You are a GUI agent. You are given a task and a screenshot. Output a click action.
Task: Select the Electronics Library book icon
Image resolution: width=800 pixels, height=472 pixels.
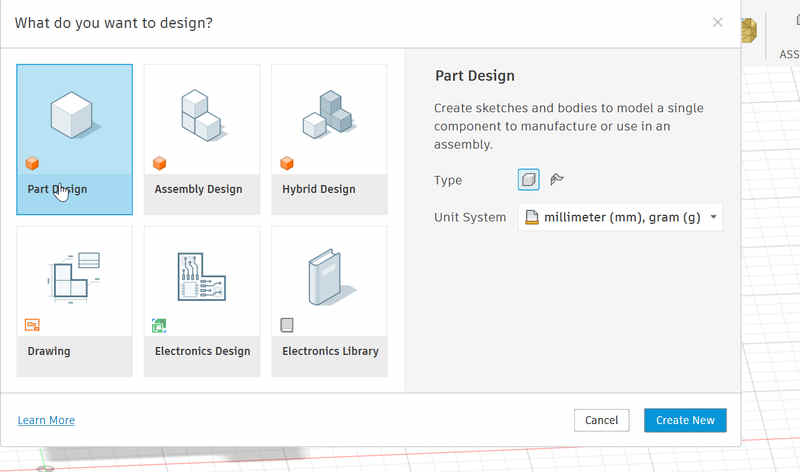tap(328, 277)
